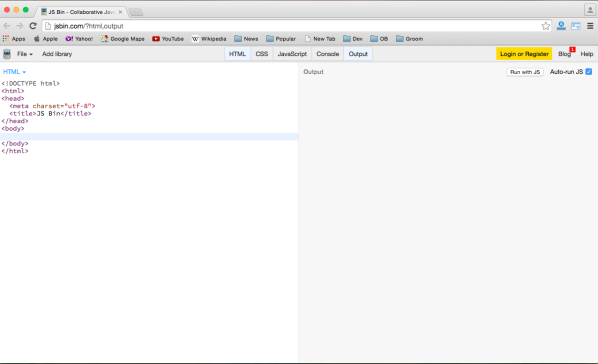The width and height of the screenshot is (598, 364).
Task: Toggle the Console panel
Action: 328,54
